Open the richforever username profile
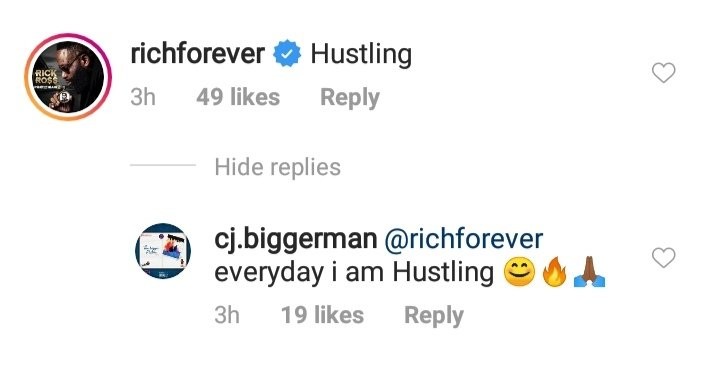 tap(197, 54)
